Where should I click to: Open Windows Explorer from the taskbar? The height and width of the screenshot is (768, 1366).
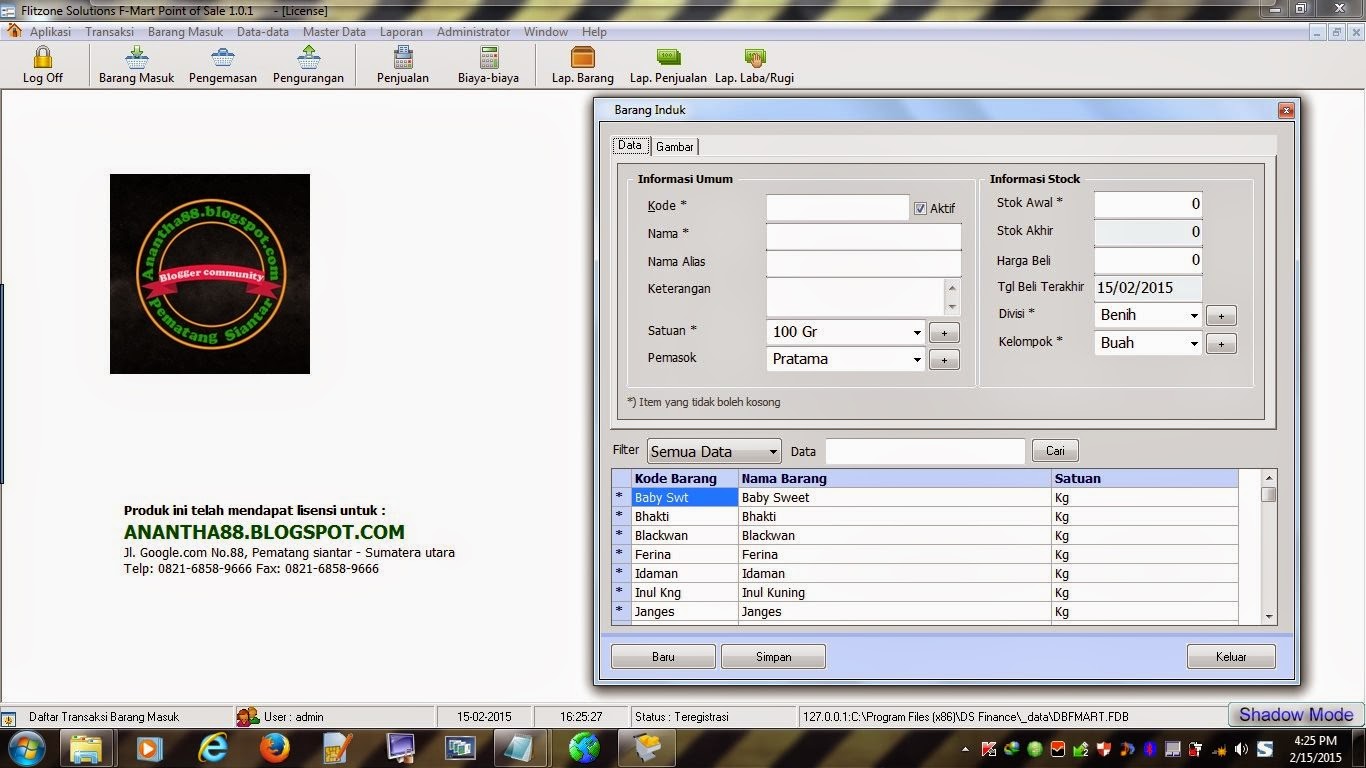(87, 747)
